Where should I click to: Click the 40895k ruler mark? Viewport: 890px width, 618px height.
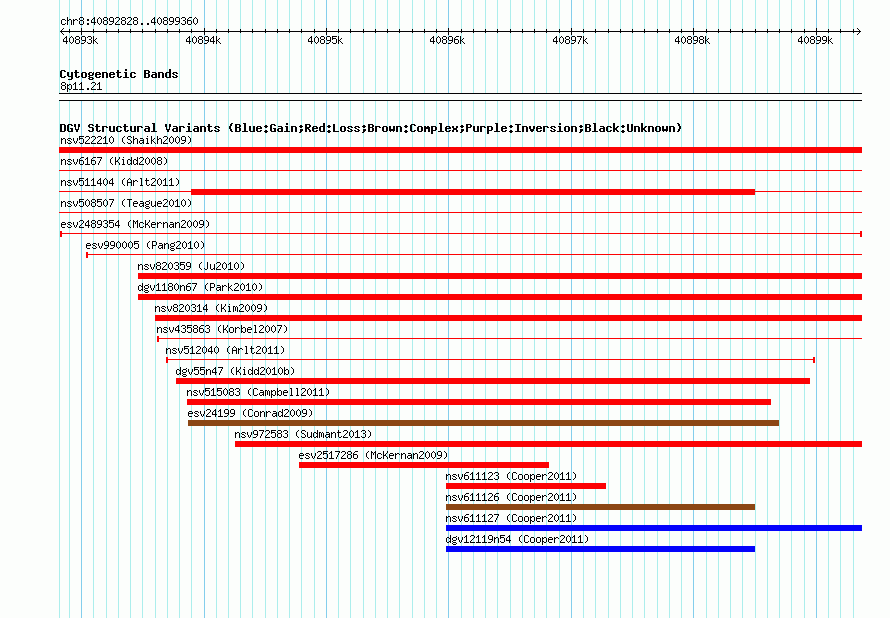(325, 40)
